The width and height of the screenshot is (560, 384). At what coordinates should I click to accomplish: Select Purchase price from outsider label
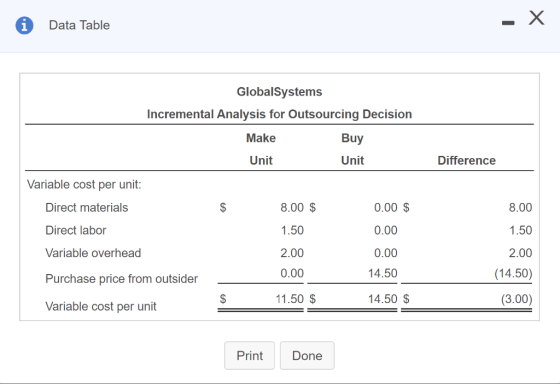pos(121,279)
